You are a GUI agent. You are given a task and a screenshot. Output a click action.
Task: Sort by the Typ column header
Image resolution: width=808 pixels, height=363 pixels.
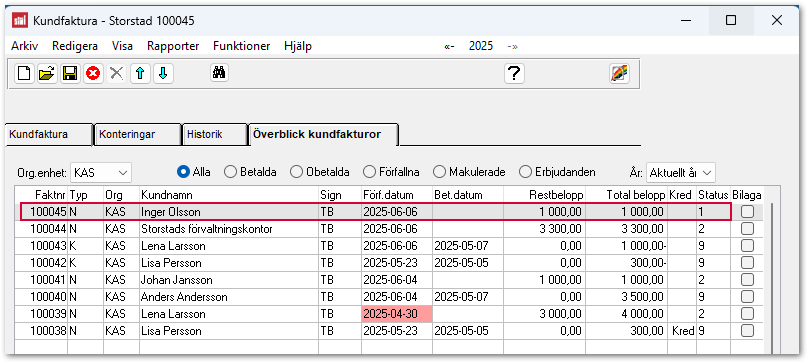tap(86, 195)
